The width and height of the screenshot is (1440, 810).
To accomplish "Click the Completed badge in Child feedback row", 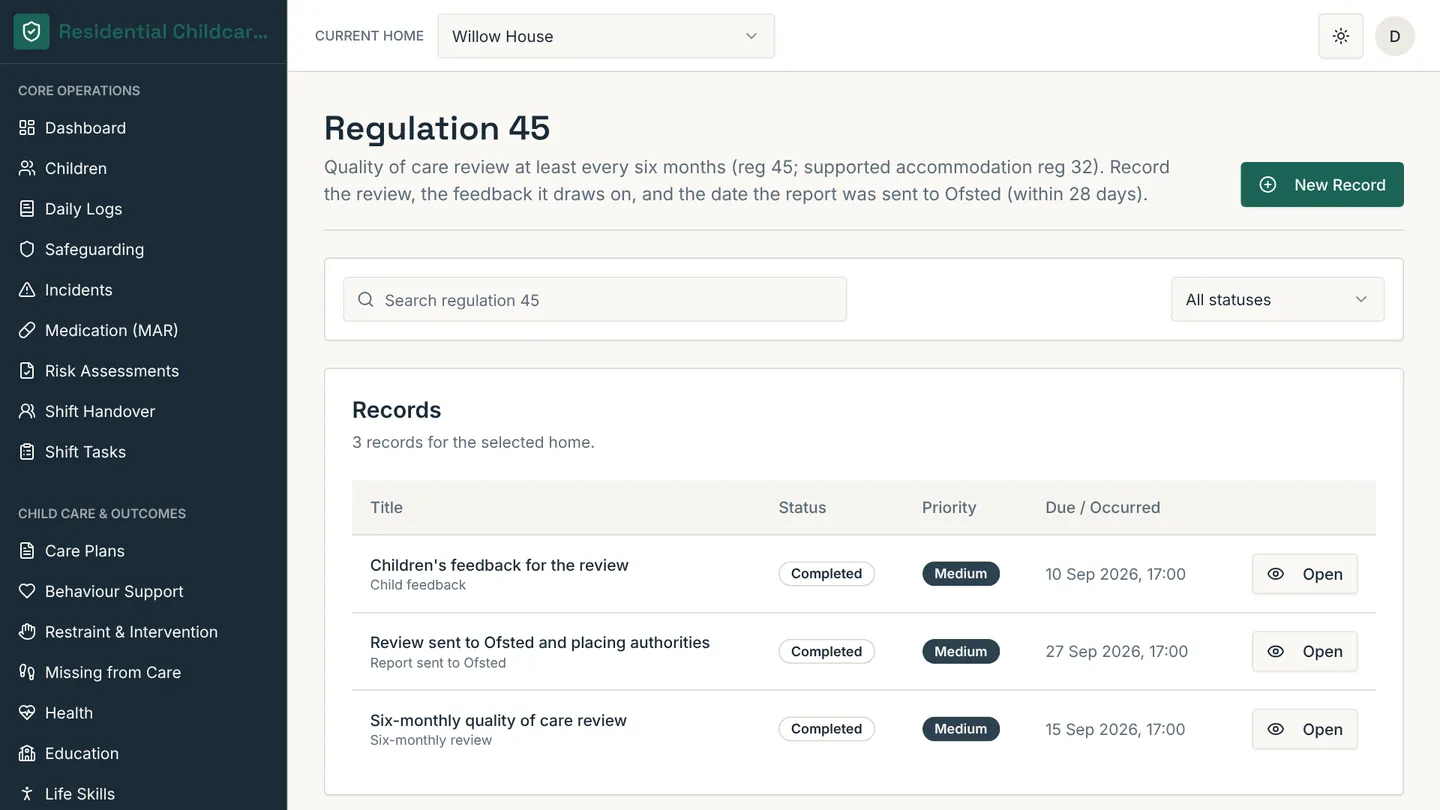I will pyautogui.click(x=827, y=574).
